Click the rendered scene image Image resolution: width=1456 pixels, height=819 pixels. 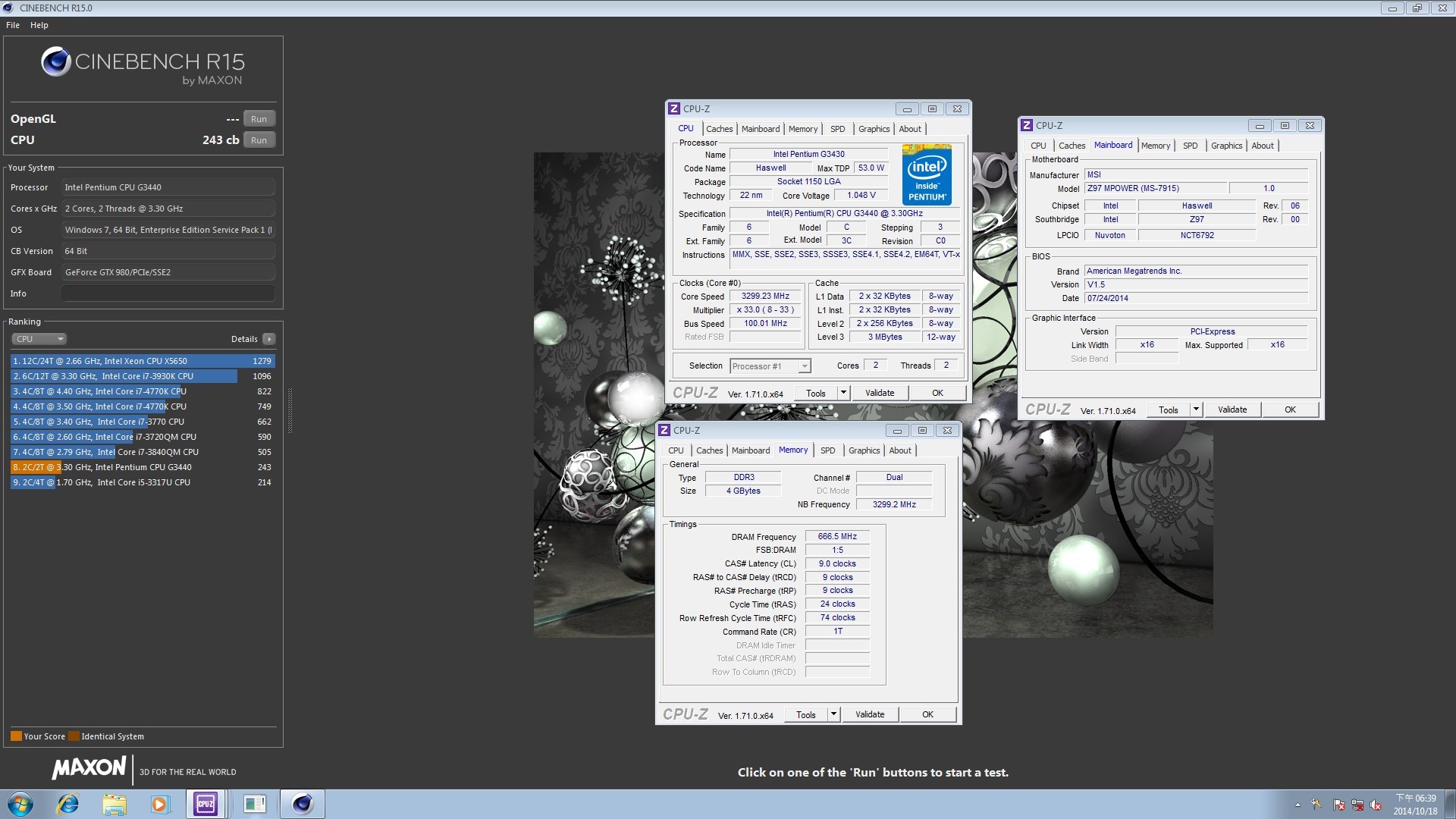[x=873, y=394]
